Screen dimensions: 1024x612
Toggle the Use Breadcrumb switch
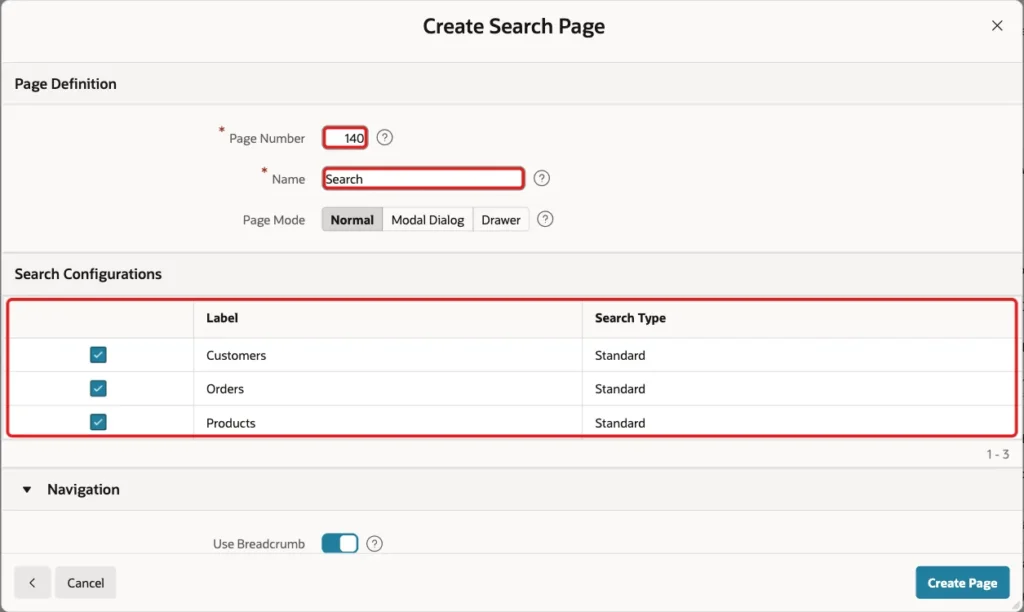pyautogui.click(x=340, y=543)
